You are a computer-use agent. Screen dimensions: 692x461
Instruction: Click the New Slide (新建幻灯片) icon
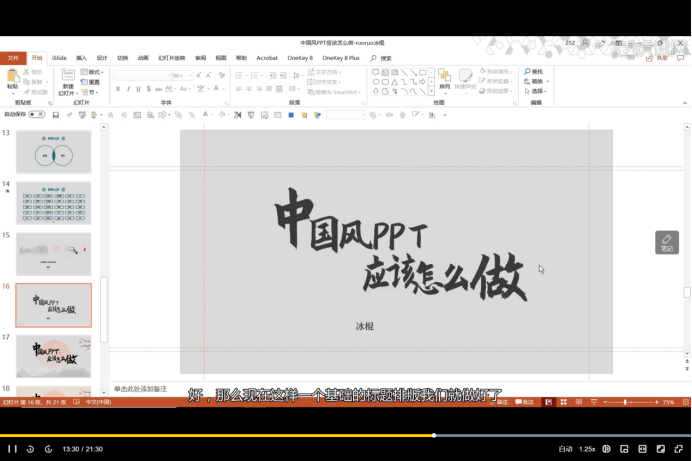[68, 75]
